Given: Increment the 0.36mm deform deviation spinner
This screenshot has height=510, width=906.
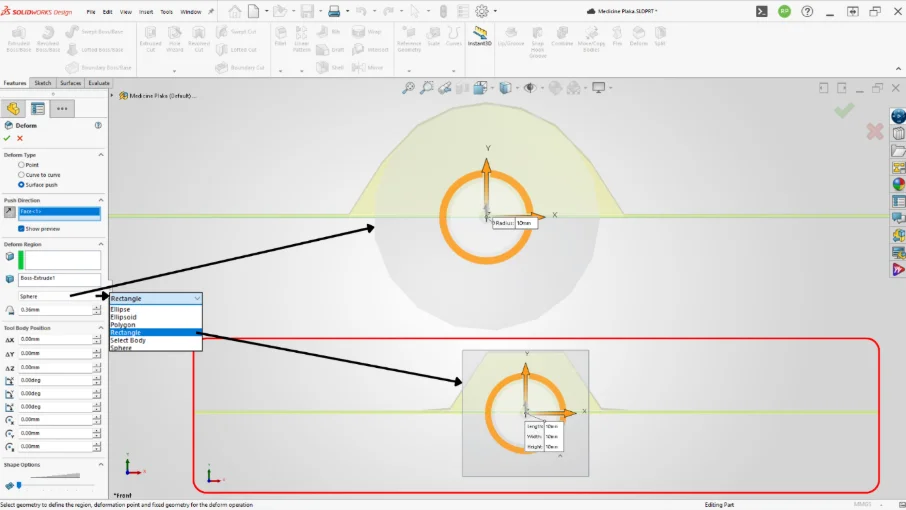Looking at the screenshot, I should pos(96,307).
